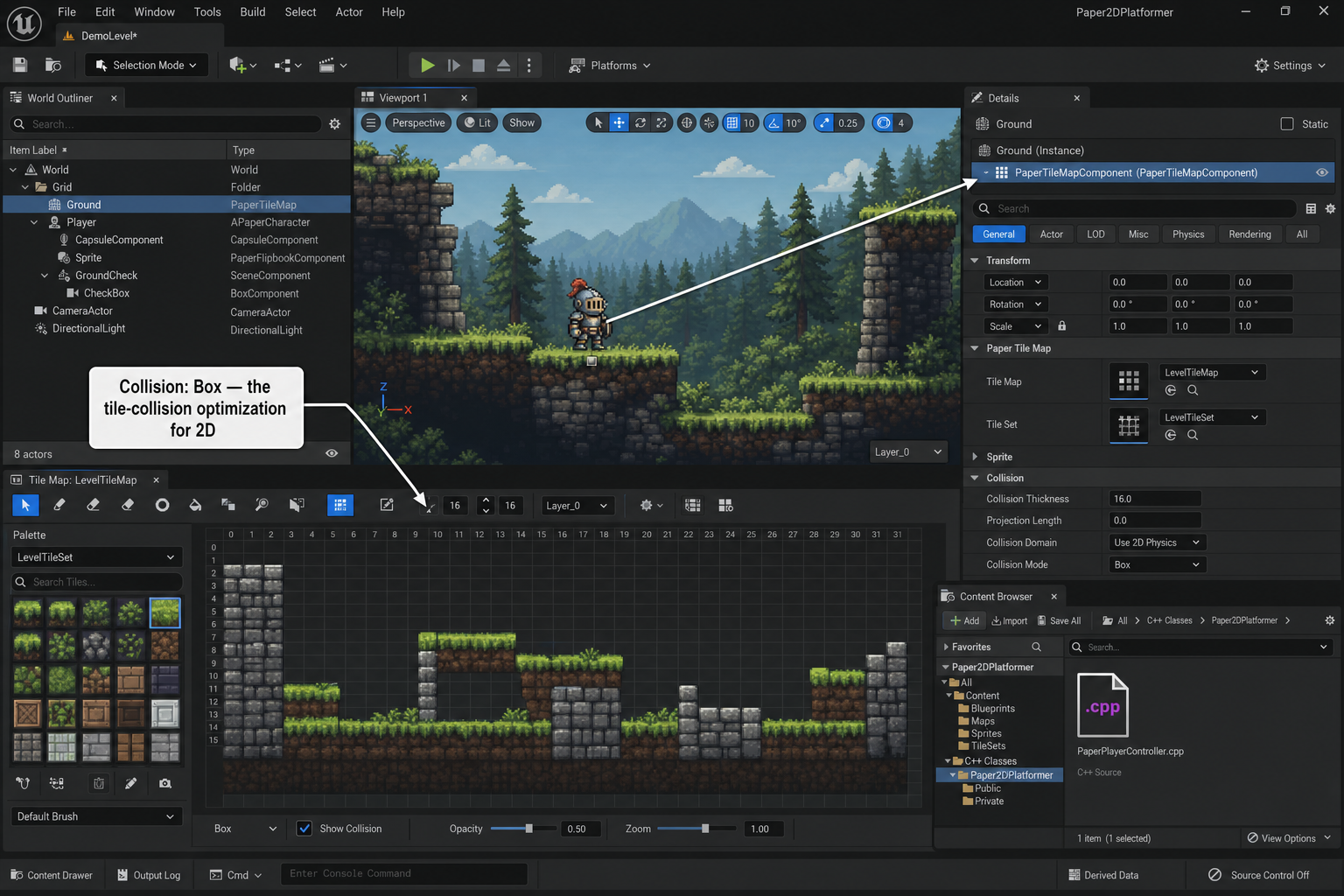This screenshot has height=896, width=1344.
Task: Toggle World Outliner eye visibility filter
Action: coord(332,453)
